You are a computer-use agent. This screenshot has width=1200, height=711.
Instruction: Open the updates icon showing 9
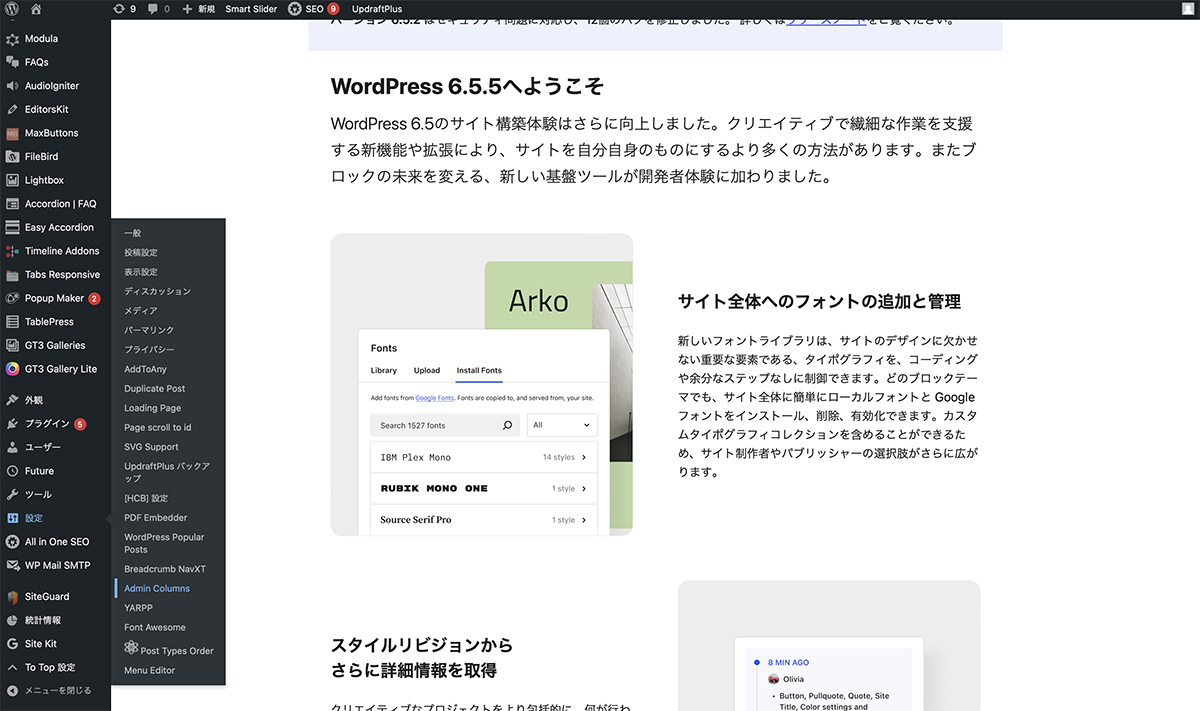(x=119, y=9)
